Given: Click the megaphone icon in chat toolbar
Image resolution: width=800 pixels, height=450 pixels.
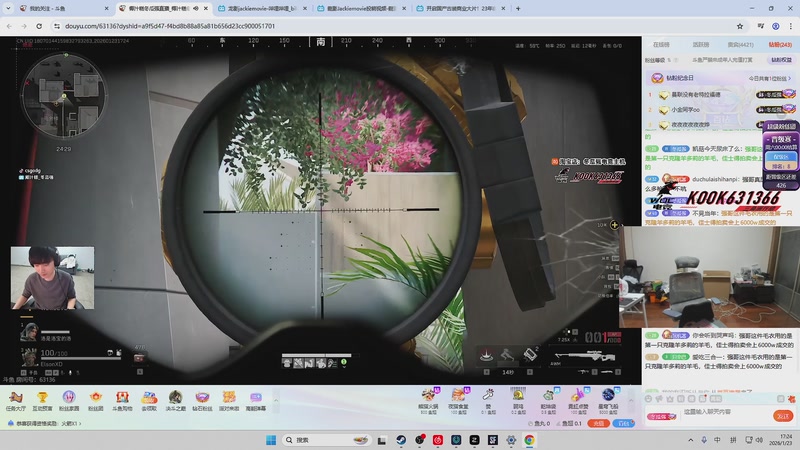Looking at the screenshot, I should click(x=659, y=398).
